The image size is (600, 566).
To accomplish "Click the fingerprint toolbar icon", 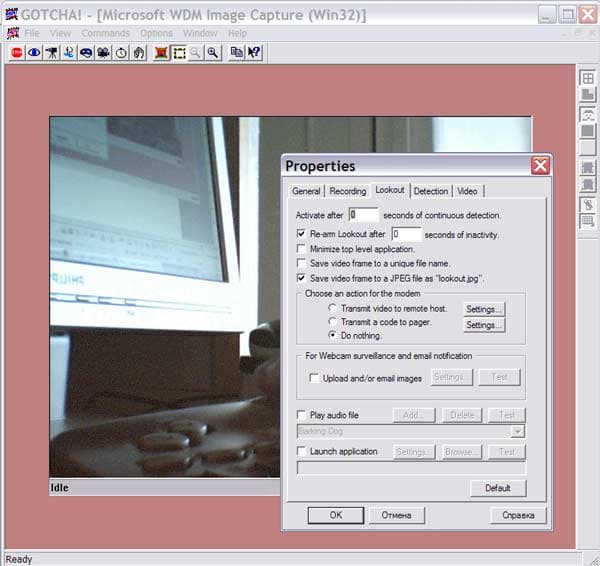I will tap(139, 52).
